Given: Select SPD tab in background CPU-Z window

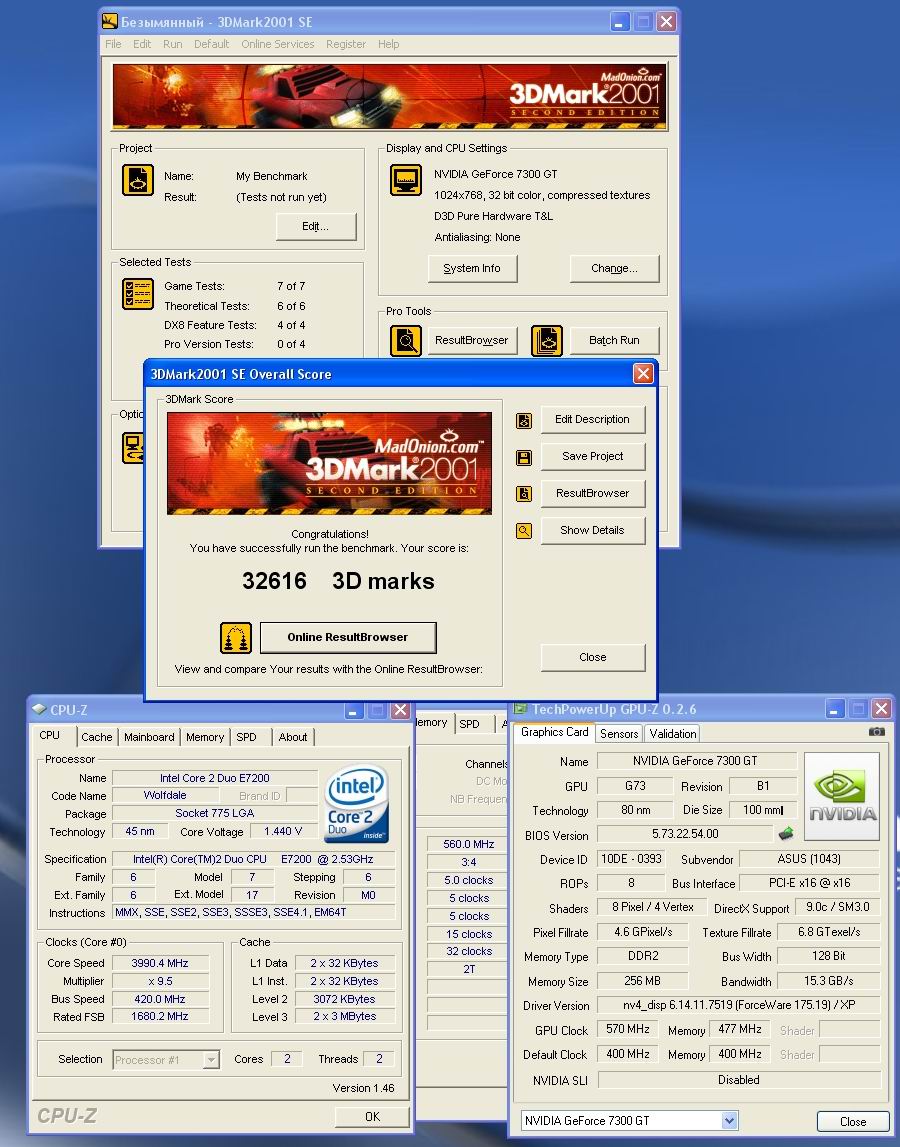Looking at the screenshot, I should tap(470, 724).
